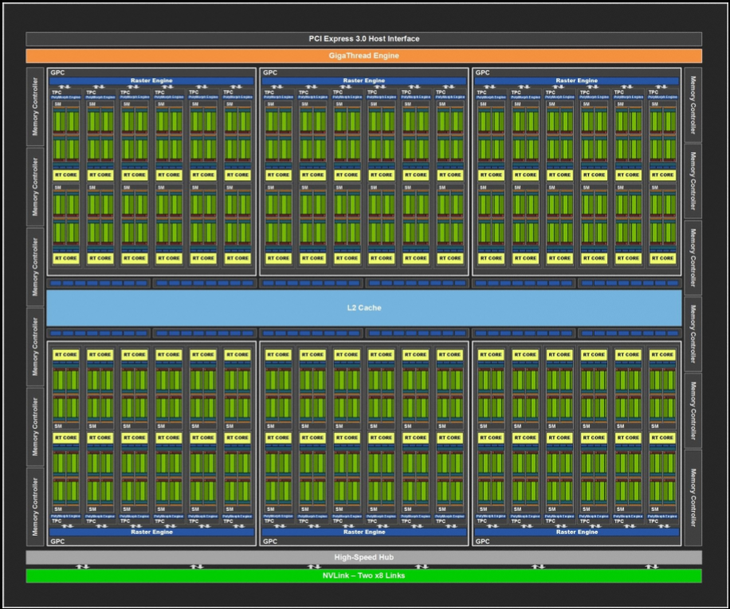730x609 pixels.
Task: Click Raster Engine in the top-left GPC
Action: click(152, 80)
